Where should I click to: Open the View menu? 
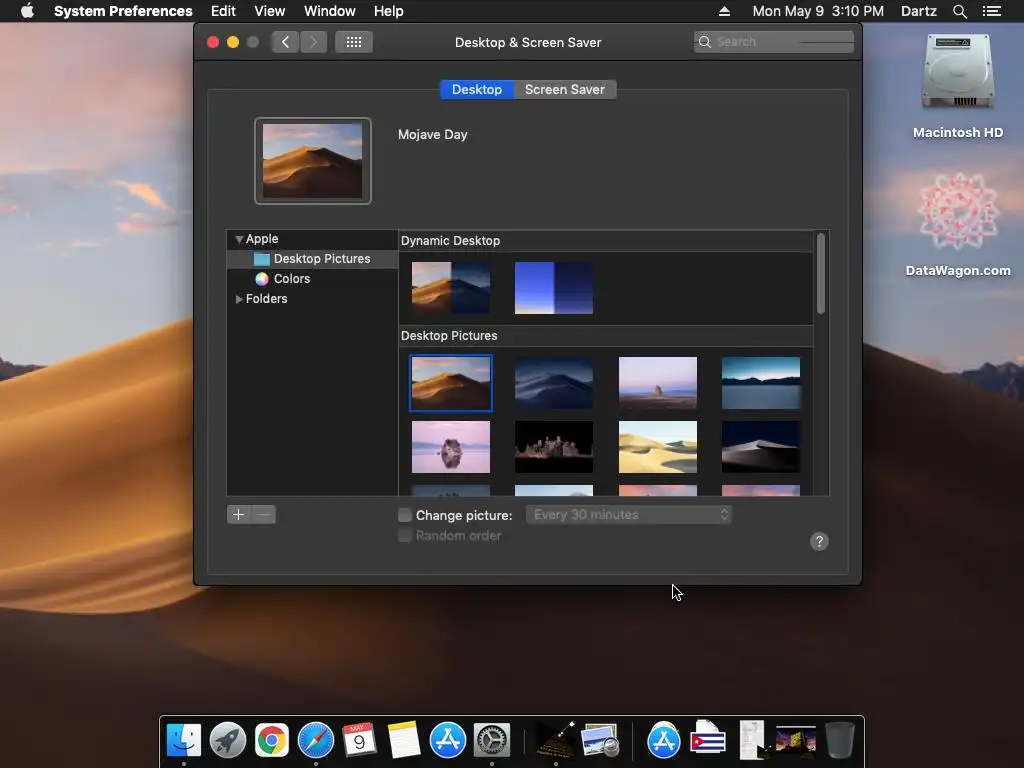click(270, 11)
